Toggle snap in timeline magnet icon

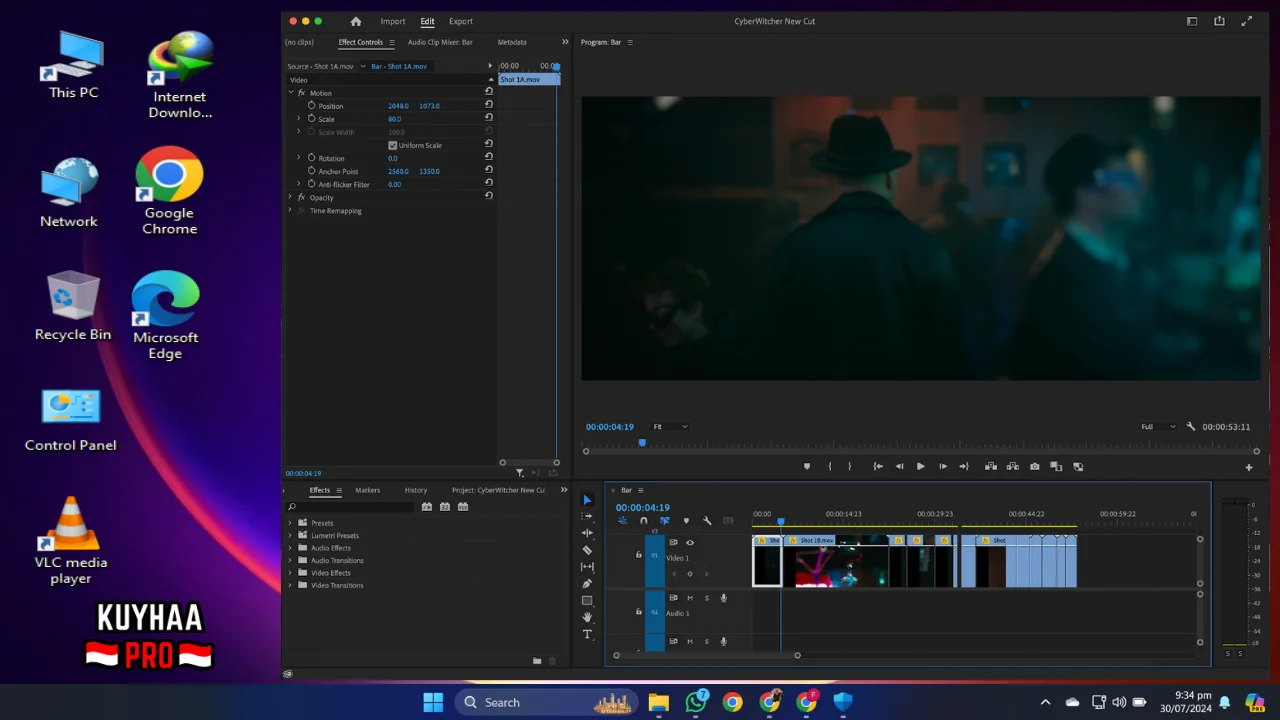click(x=643, y=521)
